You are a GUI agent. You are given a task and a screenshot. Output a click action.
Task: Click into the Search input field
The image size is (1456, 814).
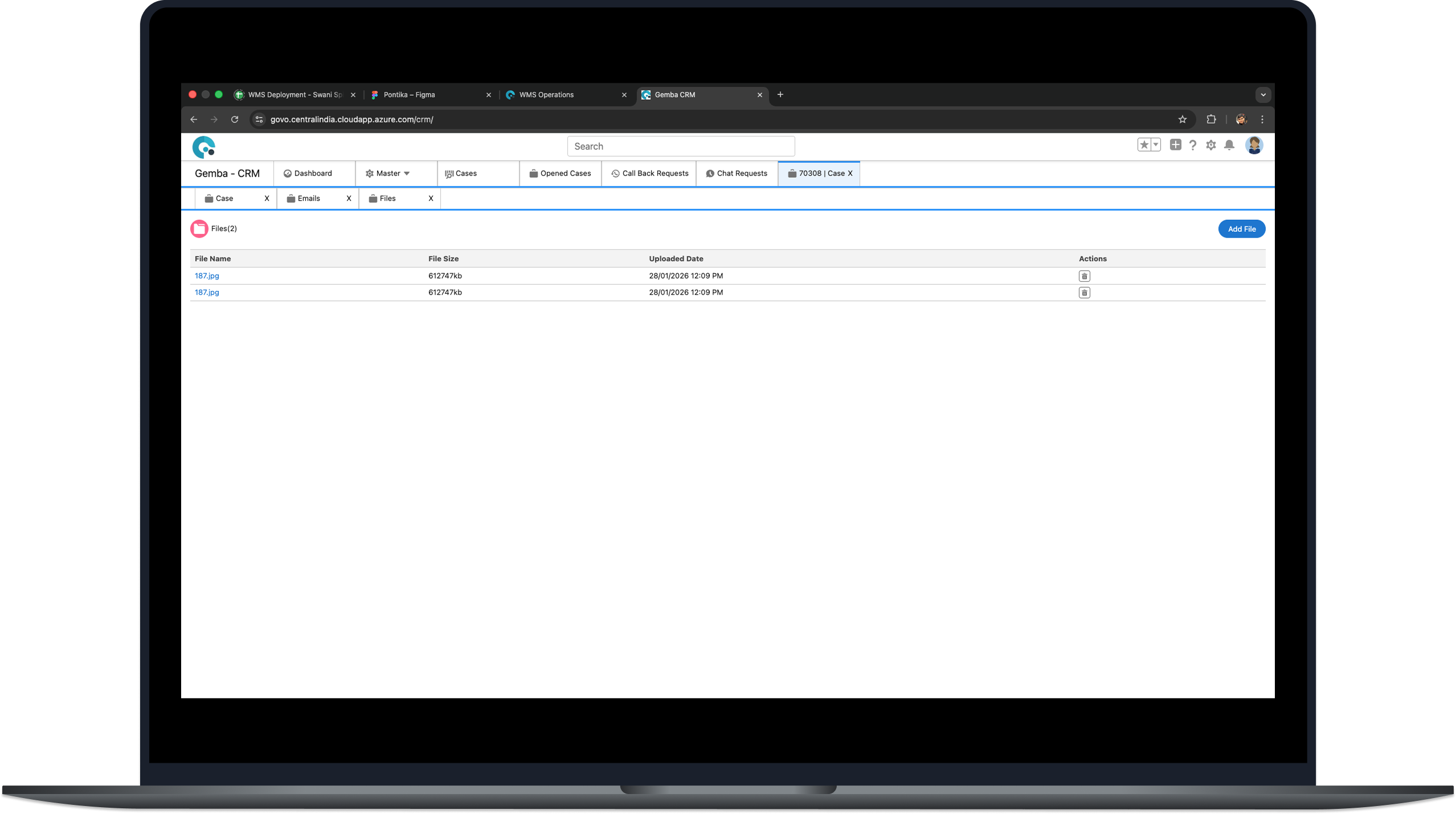pos(681,146)
